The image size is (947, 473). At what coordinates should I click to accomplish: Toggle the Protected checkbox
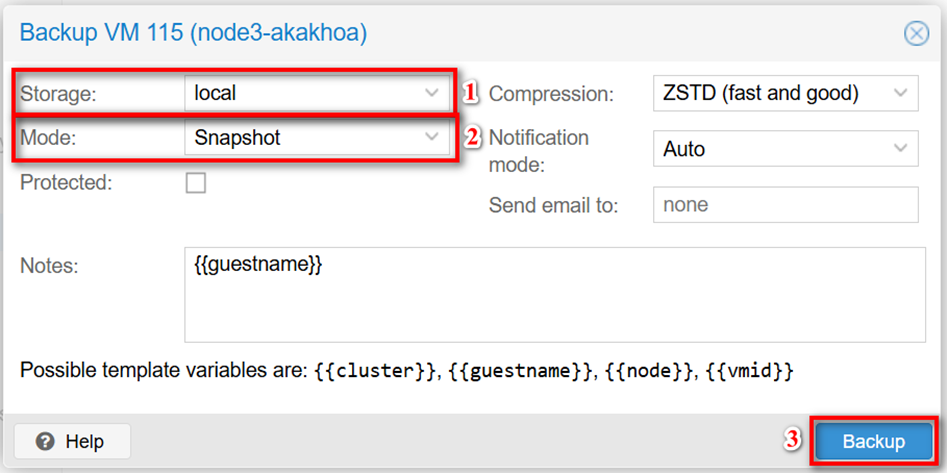tap(196, 183)
